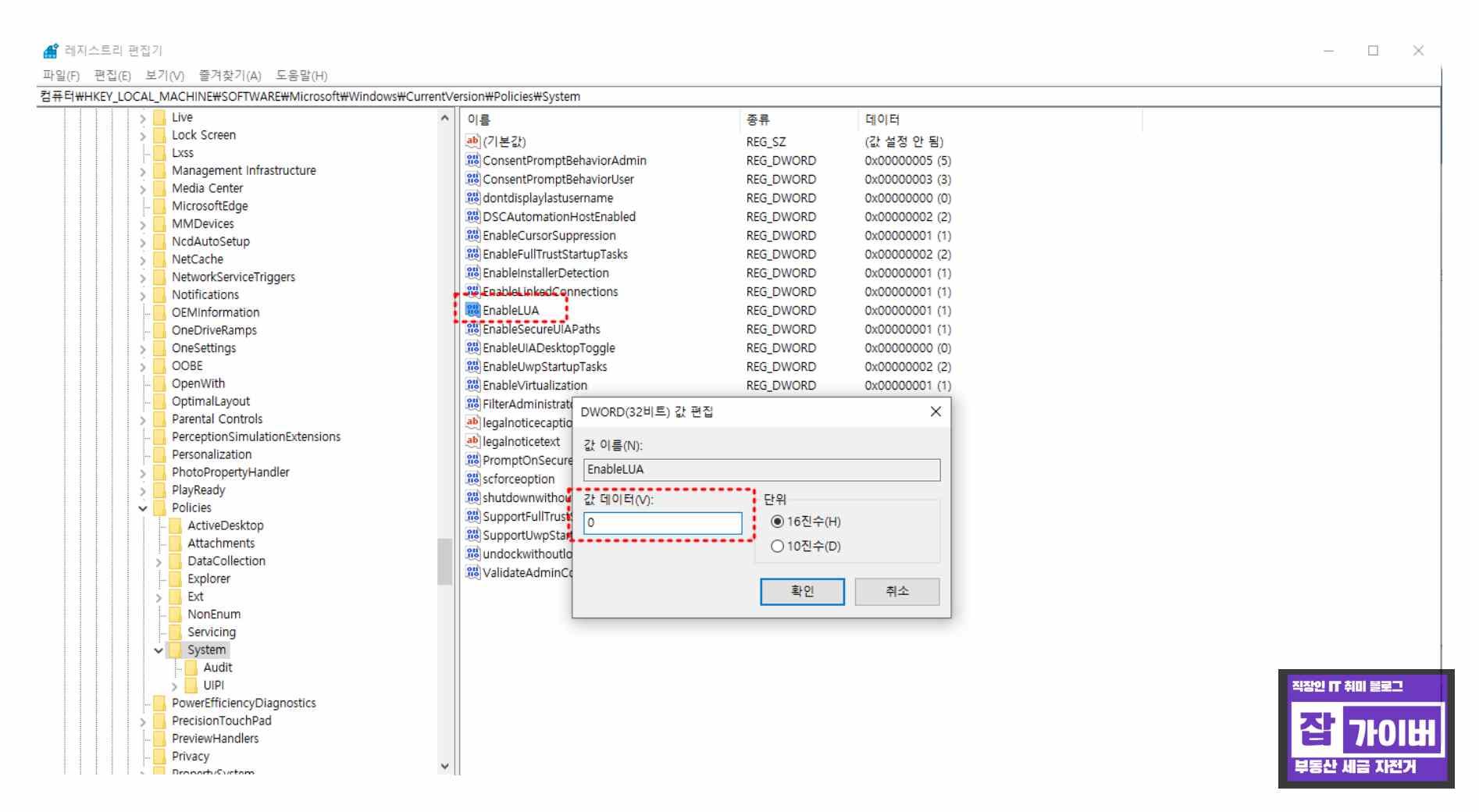Click the dontdisplaylastusername DWORD icon
The width and height of the screenshot is (1479, 812).
[472, 198]
